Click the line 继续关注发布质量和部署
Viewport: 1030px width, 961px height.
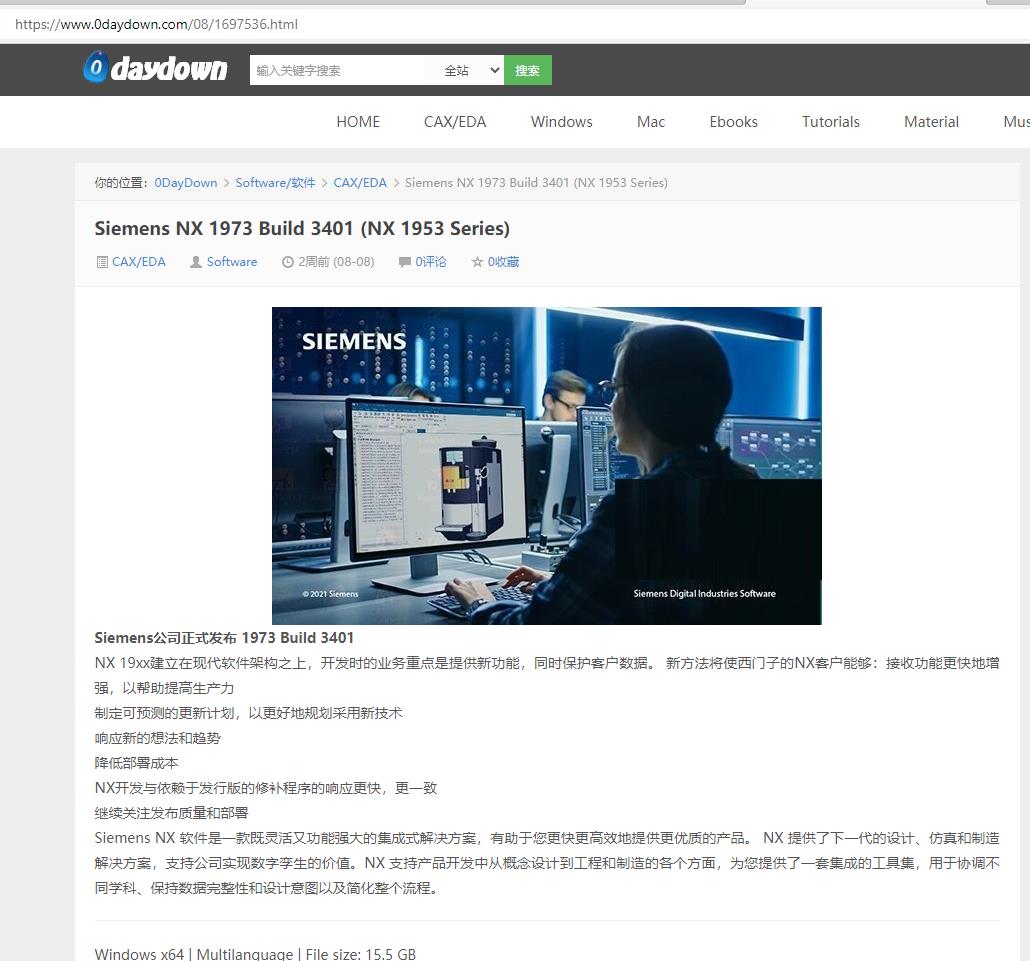[171, 813]
